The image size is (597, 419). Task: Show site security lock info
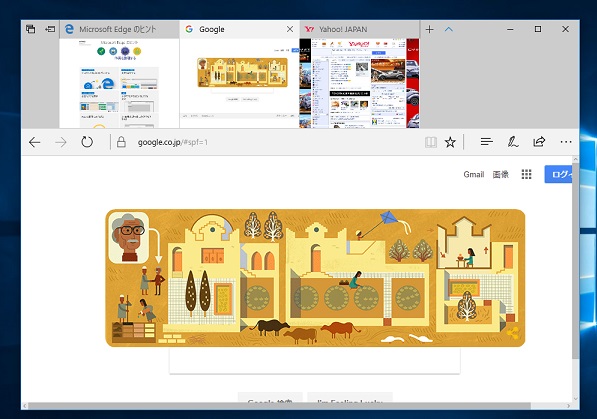point(121,142)
